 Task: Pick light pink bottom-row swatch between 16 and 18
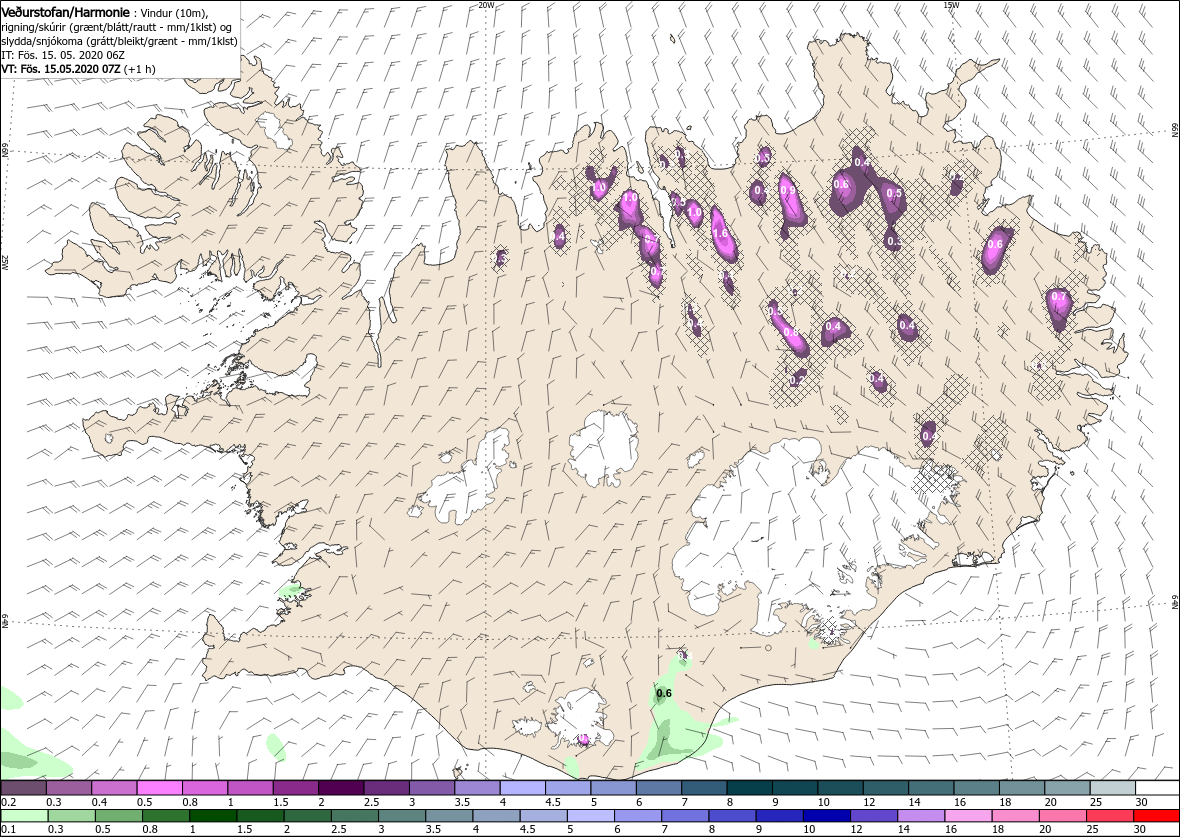coord(968,816)
